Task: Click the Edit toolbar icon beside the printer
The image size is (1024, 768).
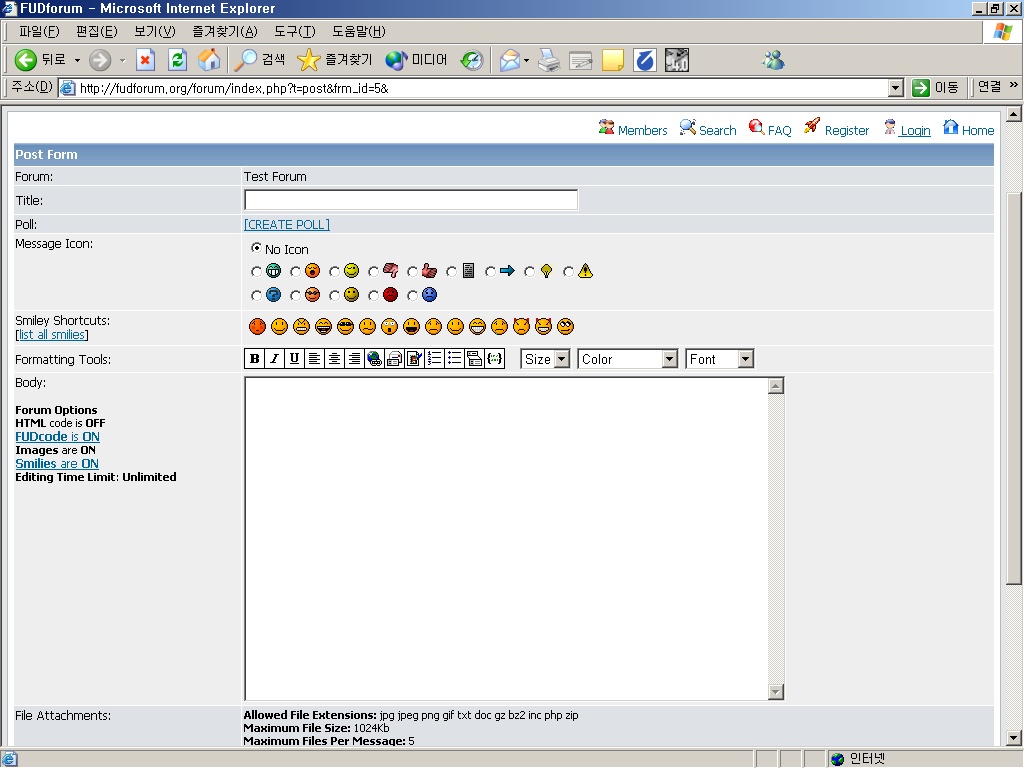Action: pyautogui.click(x=581, y=60)
